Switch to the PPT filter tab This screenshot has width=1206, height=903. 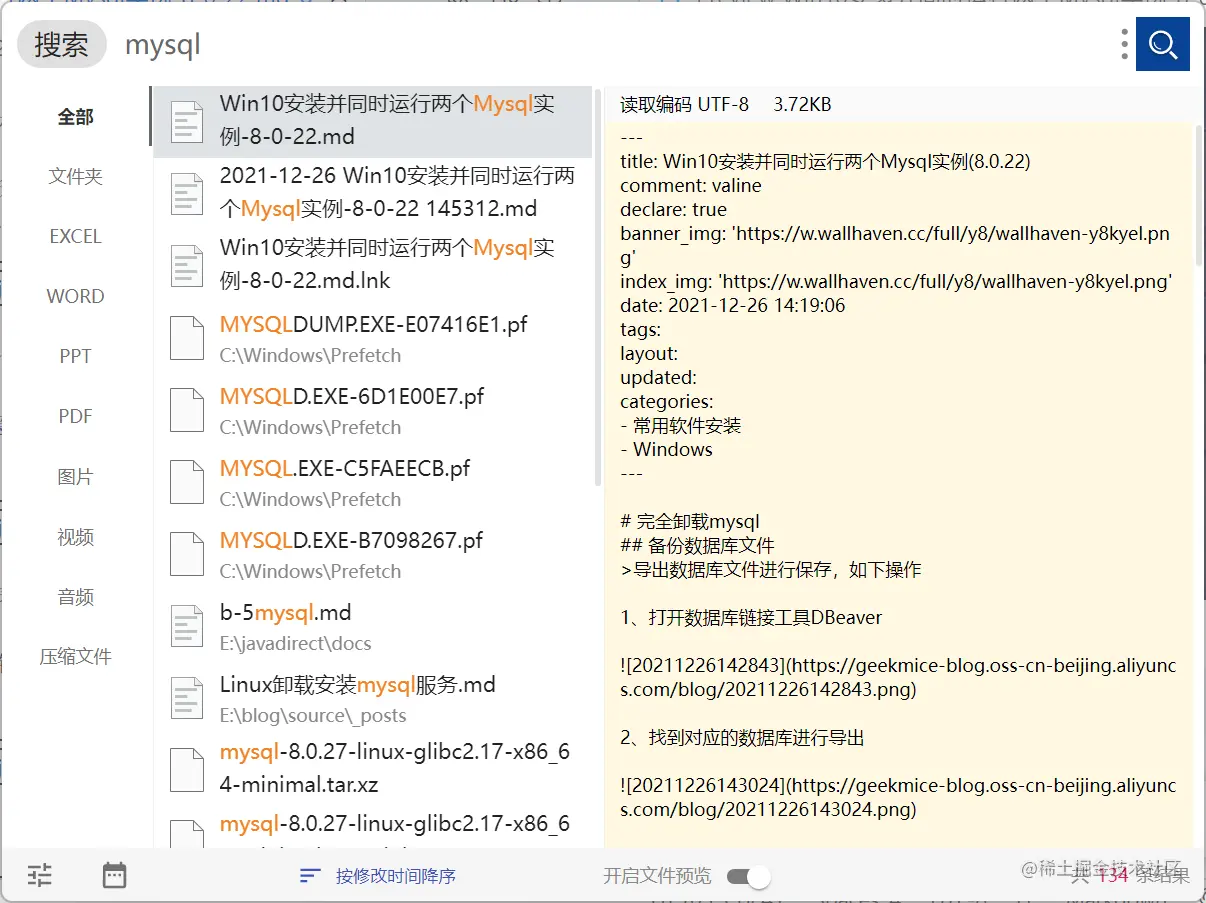coord(75,357)
